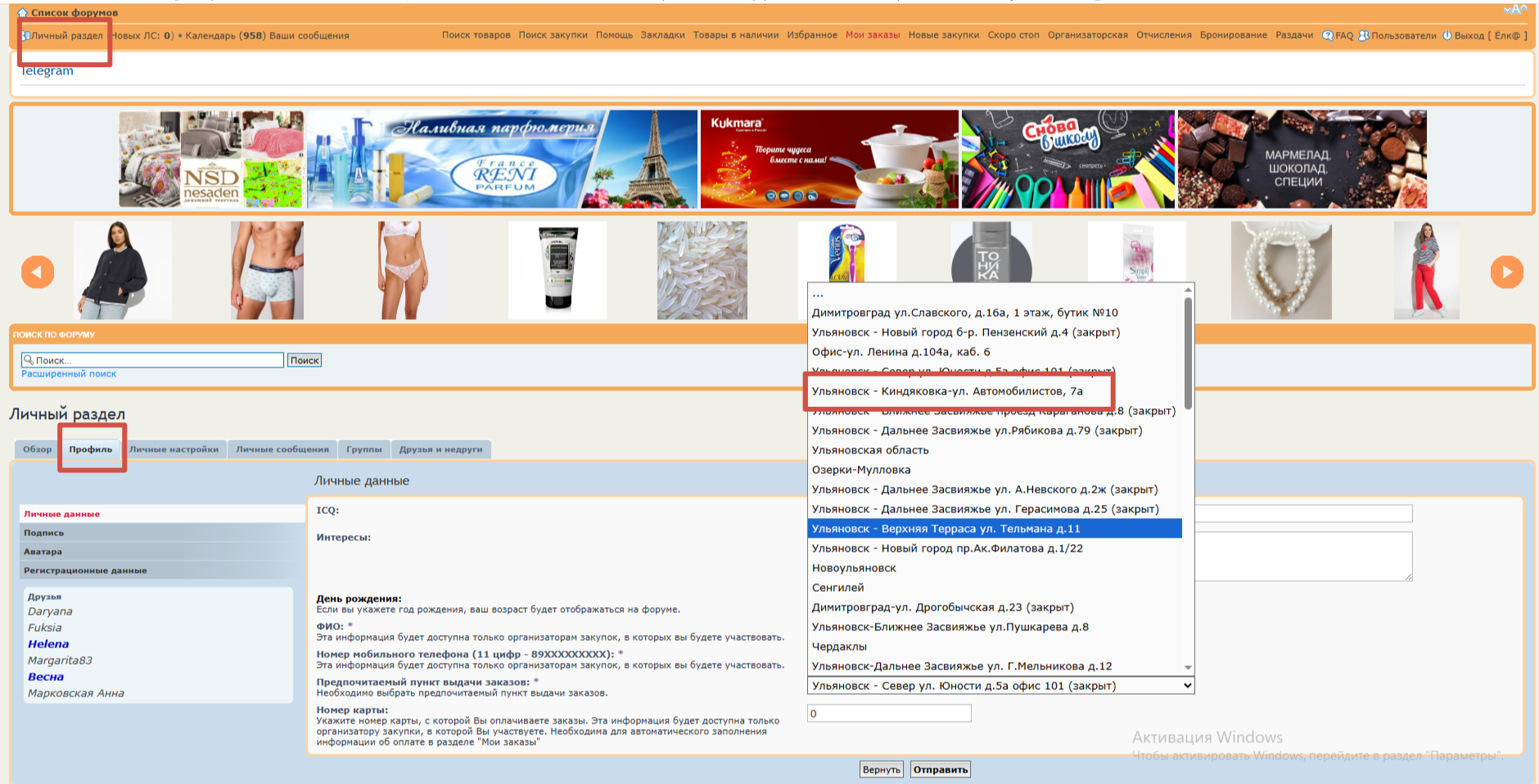Click the magnifier icon in search field
Image resolution: width=1539 pixels, height=784 pixels.
(x=29, y=360)
